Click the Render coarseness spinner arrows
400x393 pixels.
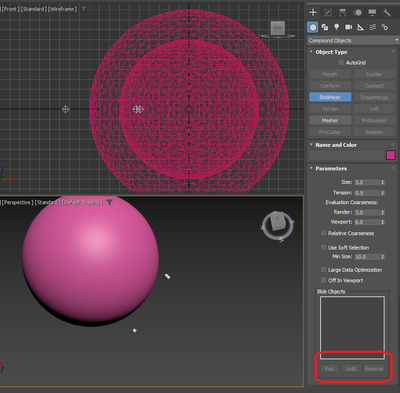(x=383, y=212)
